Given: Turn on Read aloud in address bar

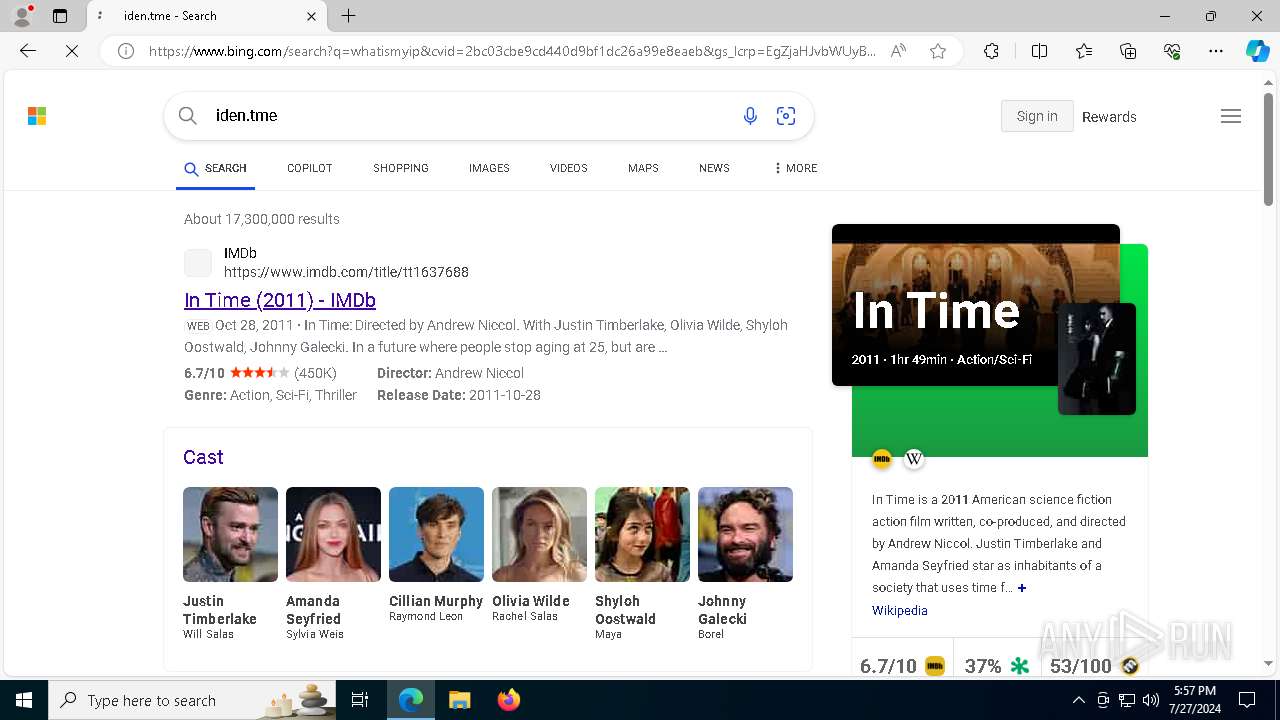Looking at the screenshot, I should tap(898, 51).
